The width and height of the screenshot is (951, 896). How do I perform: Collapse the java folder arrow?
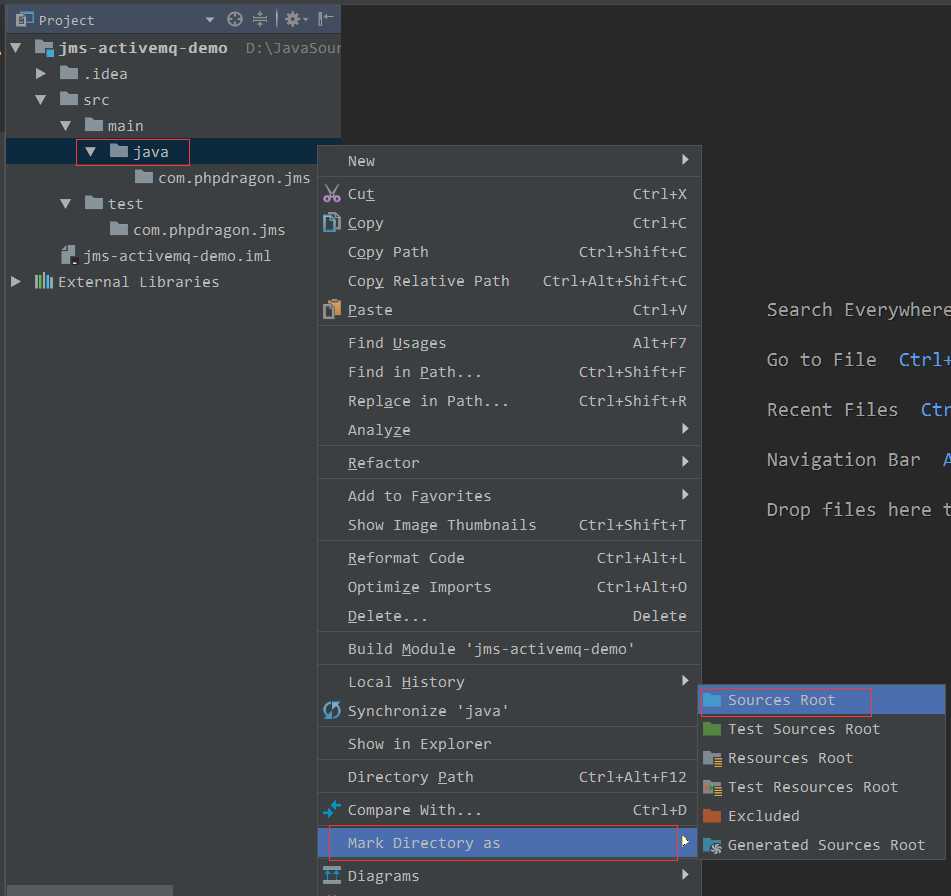[90, 152]
